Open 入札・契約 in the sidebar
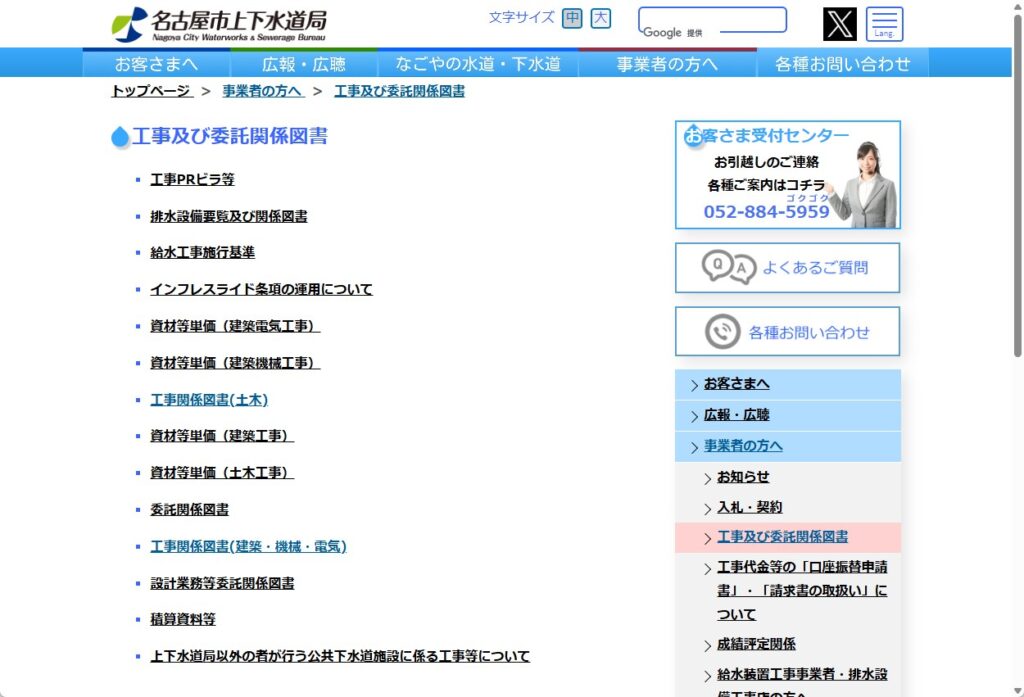This screenshot has height=697, width=1024. click(749, 508)
